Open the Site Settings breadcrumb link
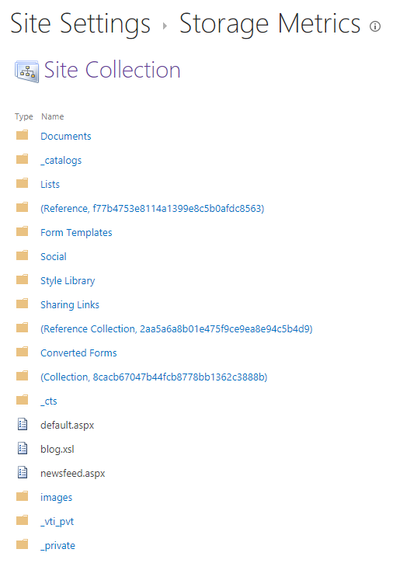 tap(80, 24)
